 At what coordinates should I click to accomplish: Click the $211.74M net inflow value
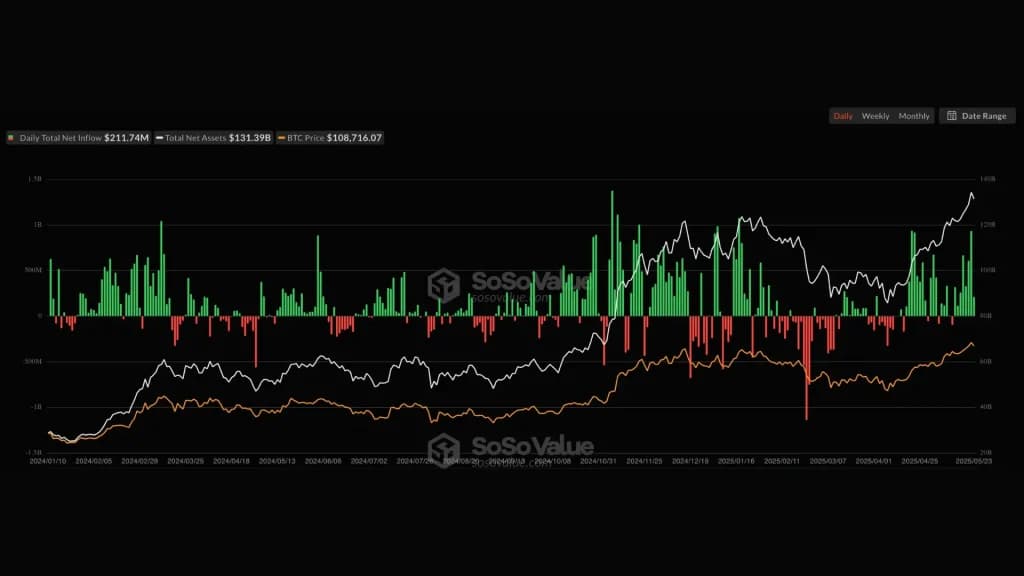click(127, 138)
